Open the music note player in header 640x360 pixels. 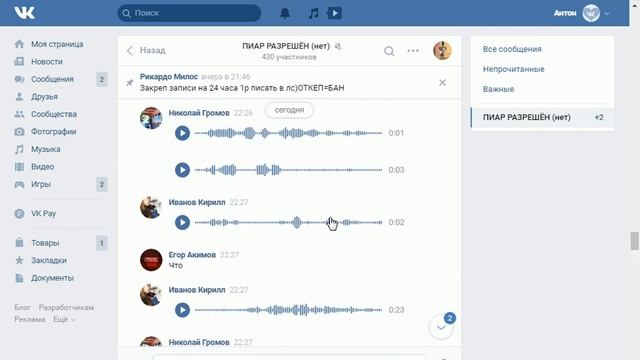[313, 13]
